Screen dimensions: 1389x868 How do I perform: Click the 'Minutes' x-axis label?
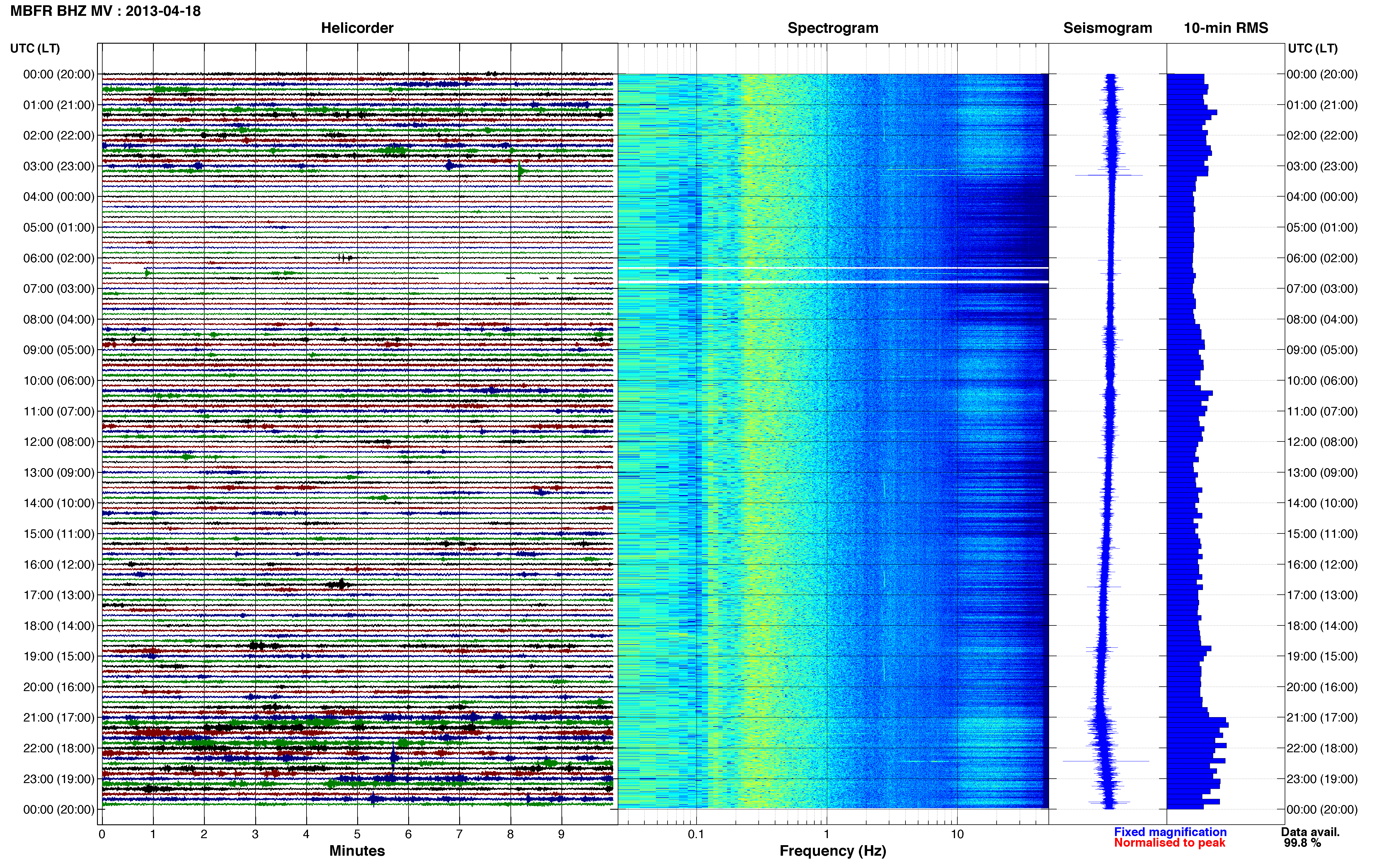click(357, 851)
